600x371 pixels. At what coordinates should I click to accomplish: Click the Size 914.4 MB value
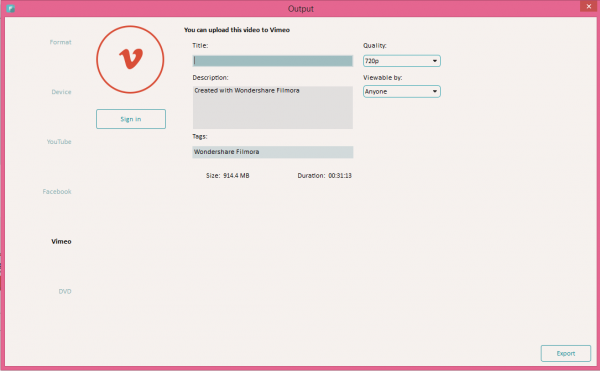pos(236,176)
